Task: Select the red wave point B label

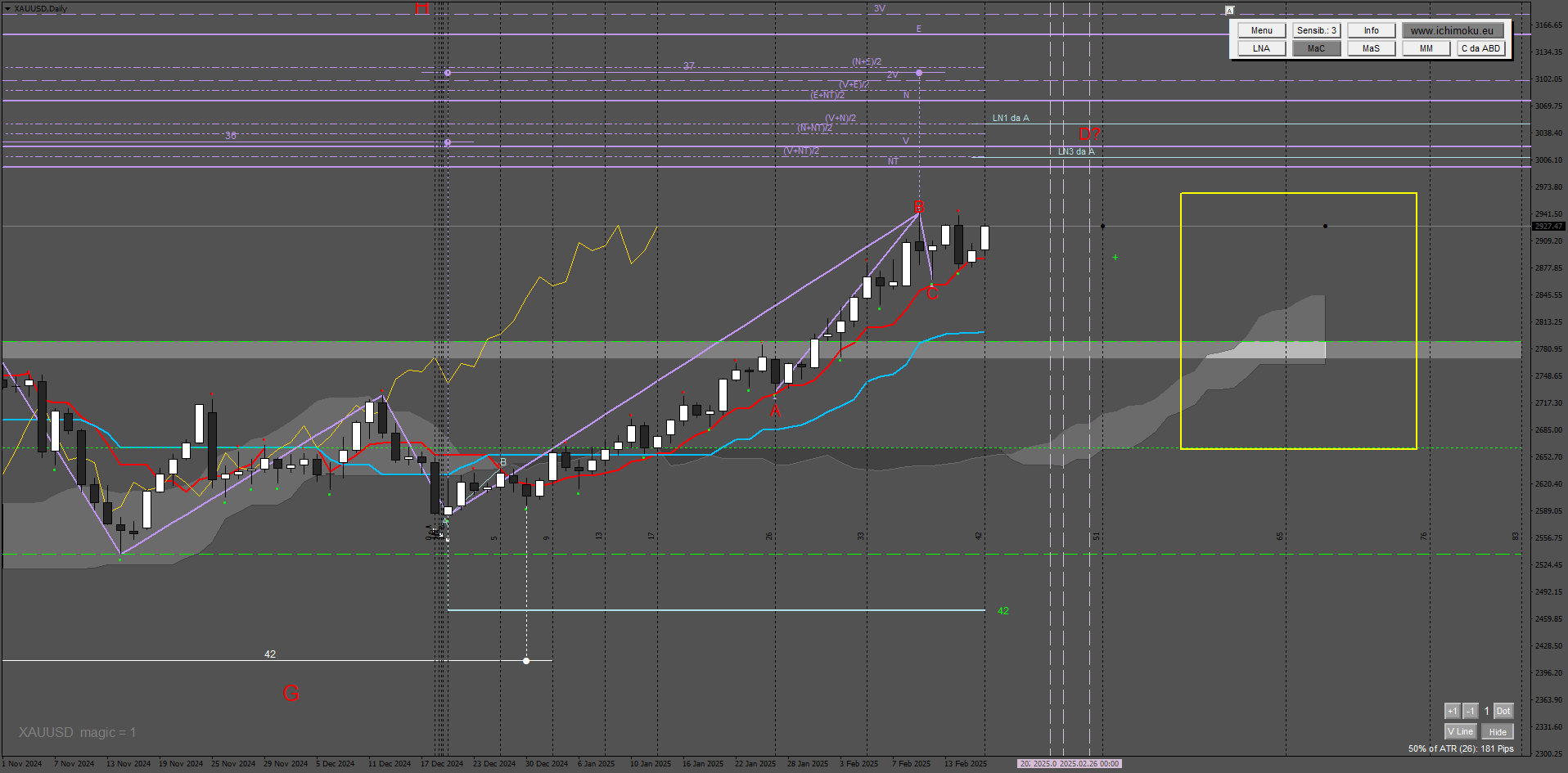Action: 918,207
